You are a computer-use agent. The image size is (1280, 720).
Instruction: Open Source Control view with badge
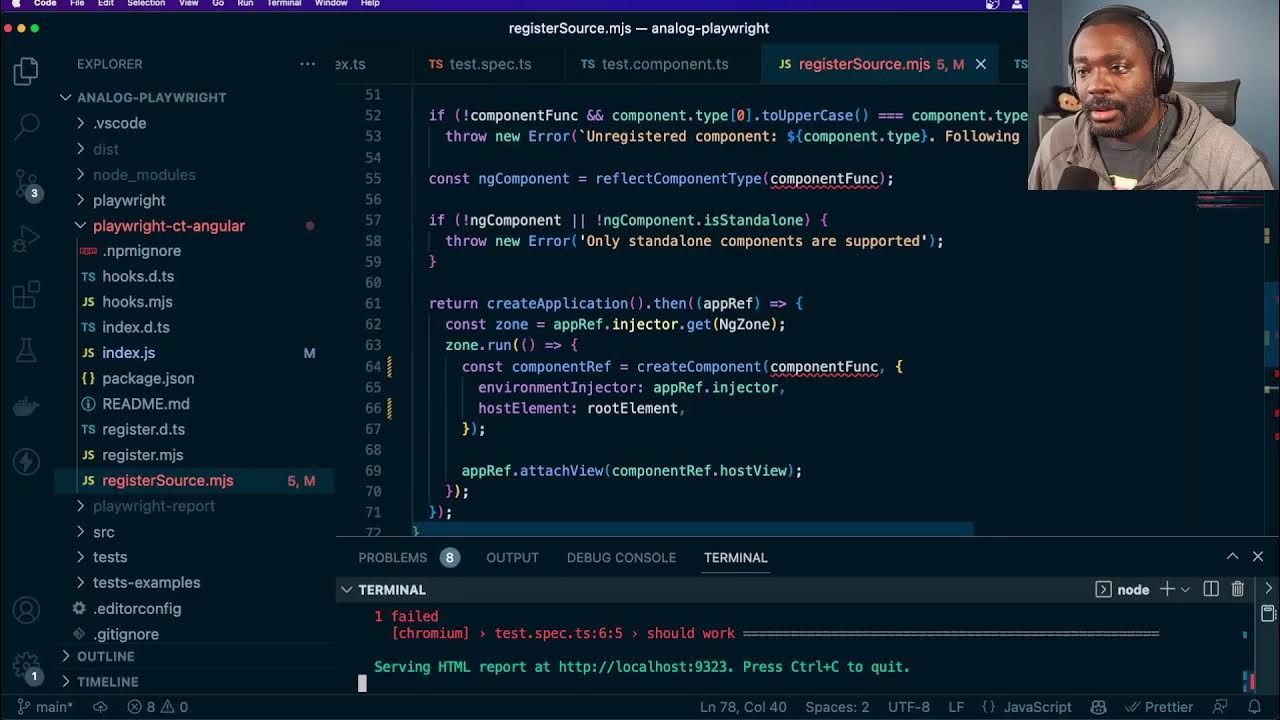click(27, 183)
